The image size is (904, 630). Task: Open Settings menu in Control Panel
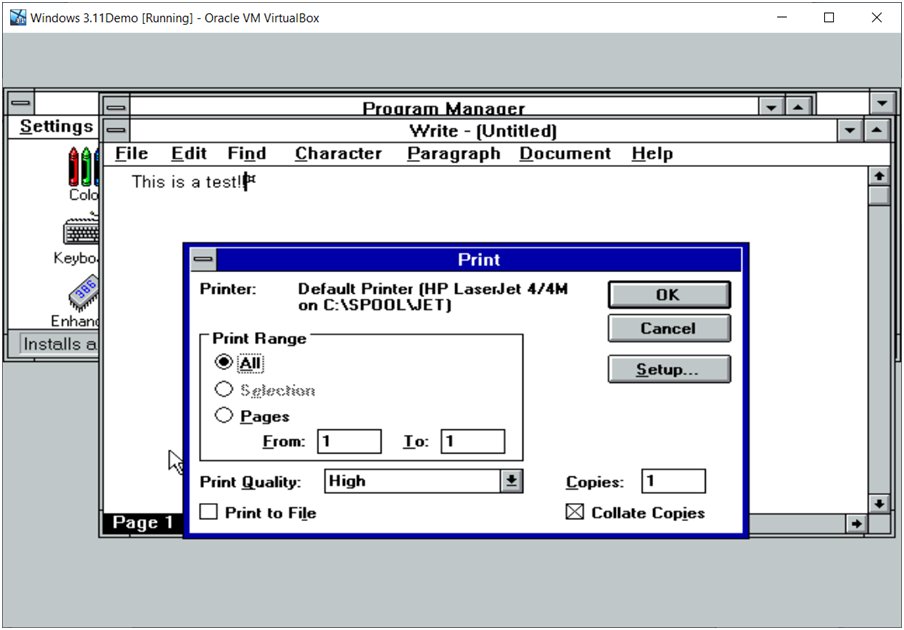[x=56, y=126]
